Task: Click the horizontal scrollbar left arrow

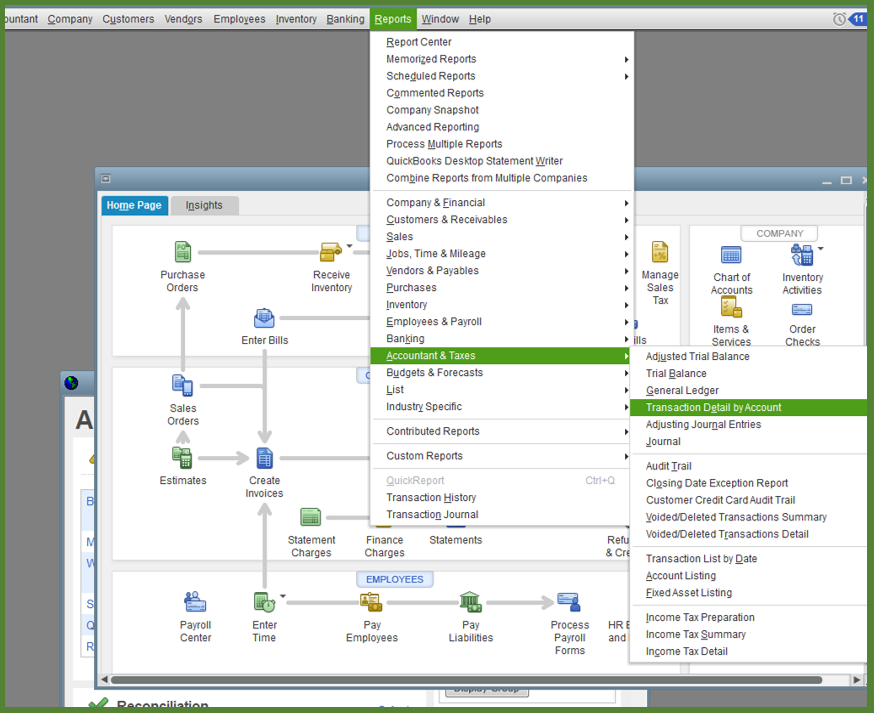Action: point(104,680)
